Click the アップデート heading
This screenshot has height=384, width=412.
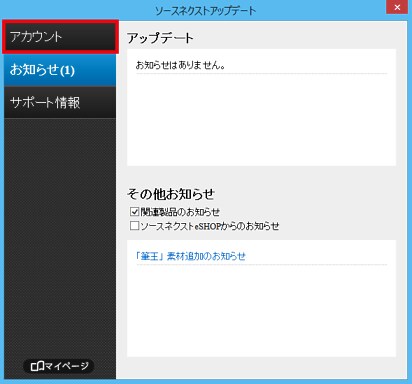(x=160, y=38)
